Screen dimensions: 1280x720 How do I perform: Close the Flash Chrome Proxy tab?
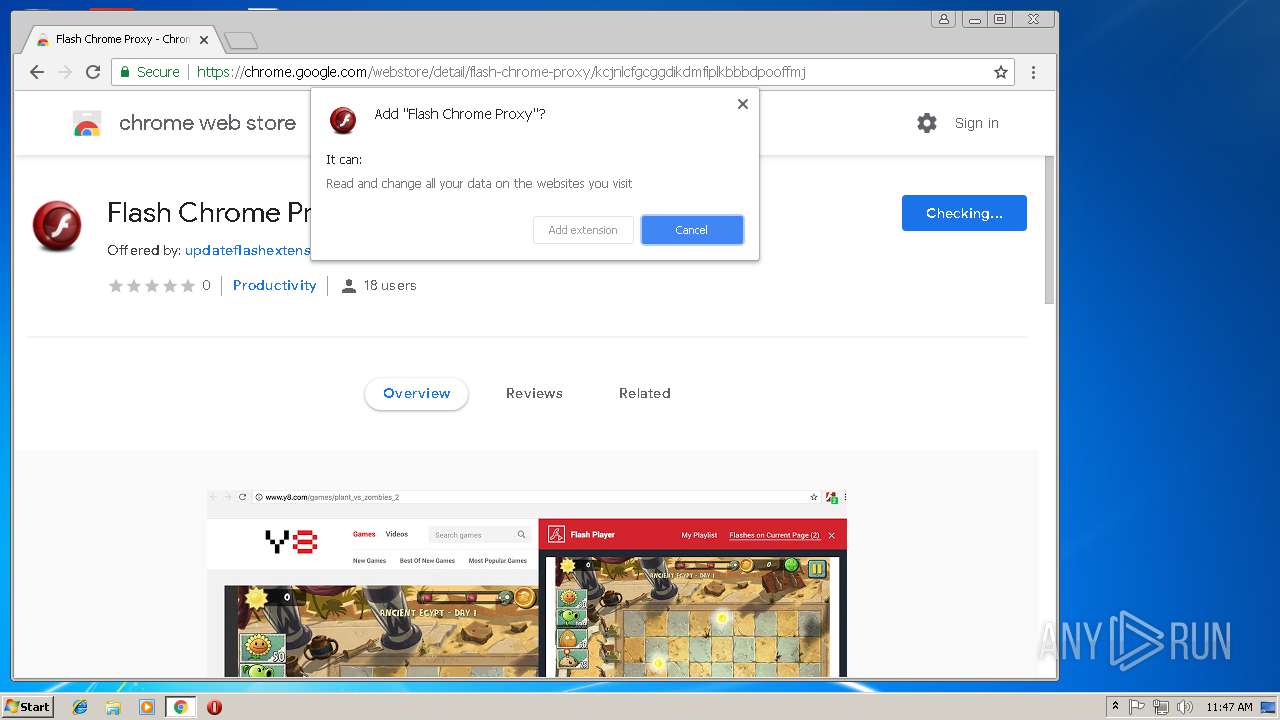204,40
